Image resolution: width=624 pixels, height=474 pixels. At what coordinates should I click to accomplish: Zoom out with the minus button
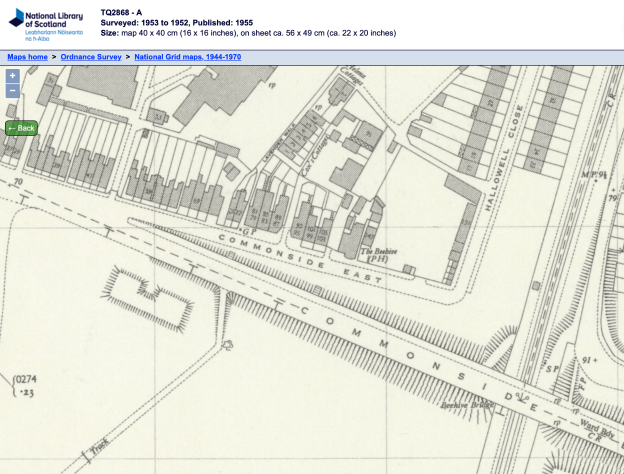coord(12,91)
